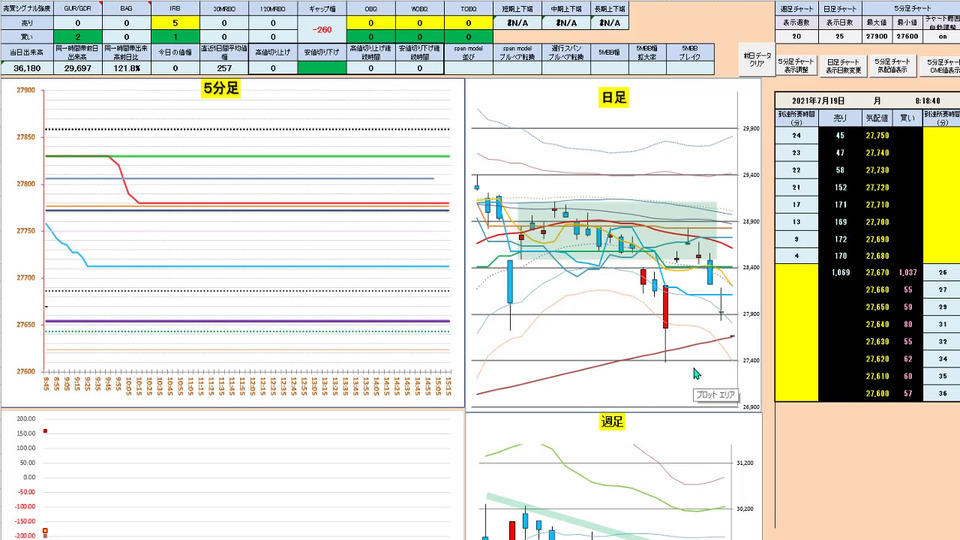Click the purple line on the 5分足 chart
The image size is (960, 540).
click(x=247, y=321)
